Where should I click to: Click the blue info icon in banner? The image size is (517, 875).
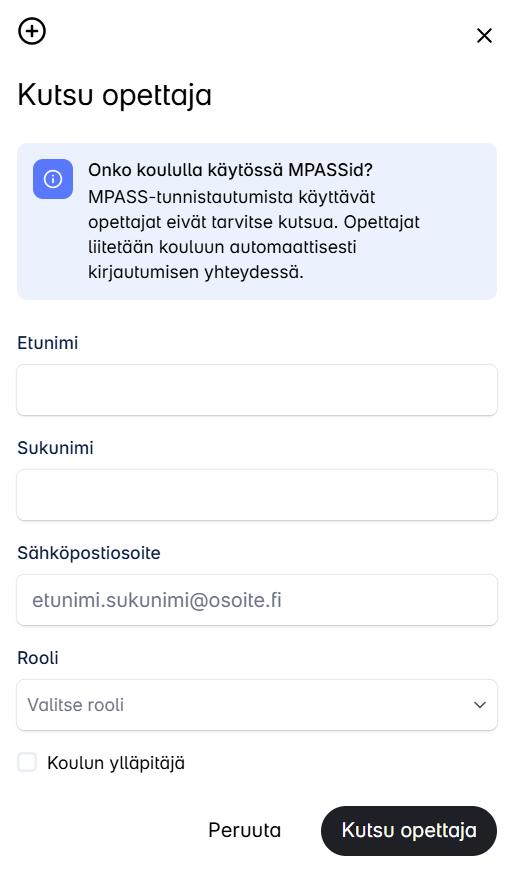point(53,179)
